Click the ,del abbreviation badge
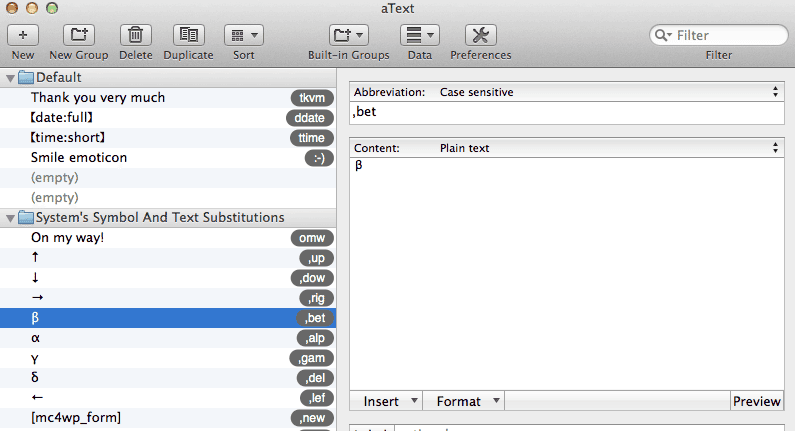 (x=315, y=378)
